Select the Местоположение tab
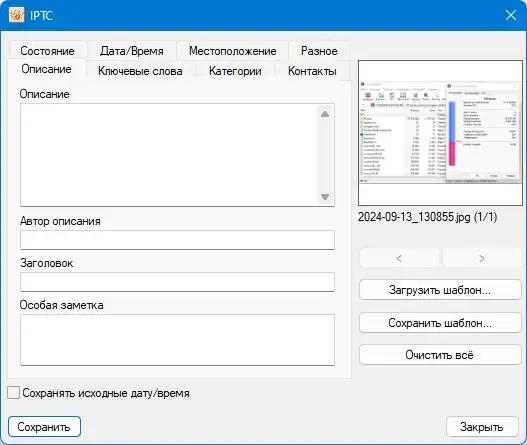 (233, 51)
